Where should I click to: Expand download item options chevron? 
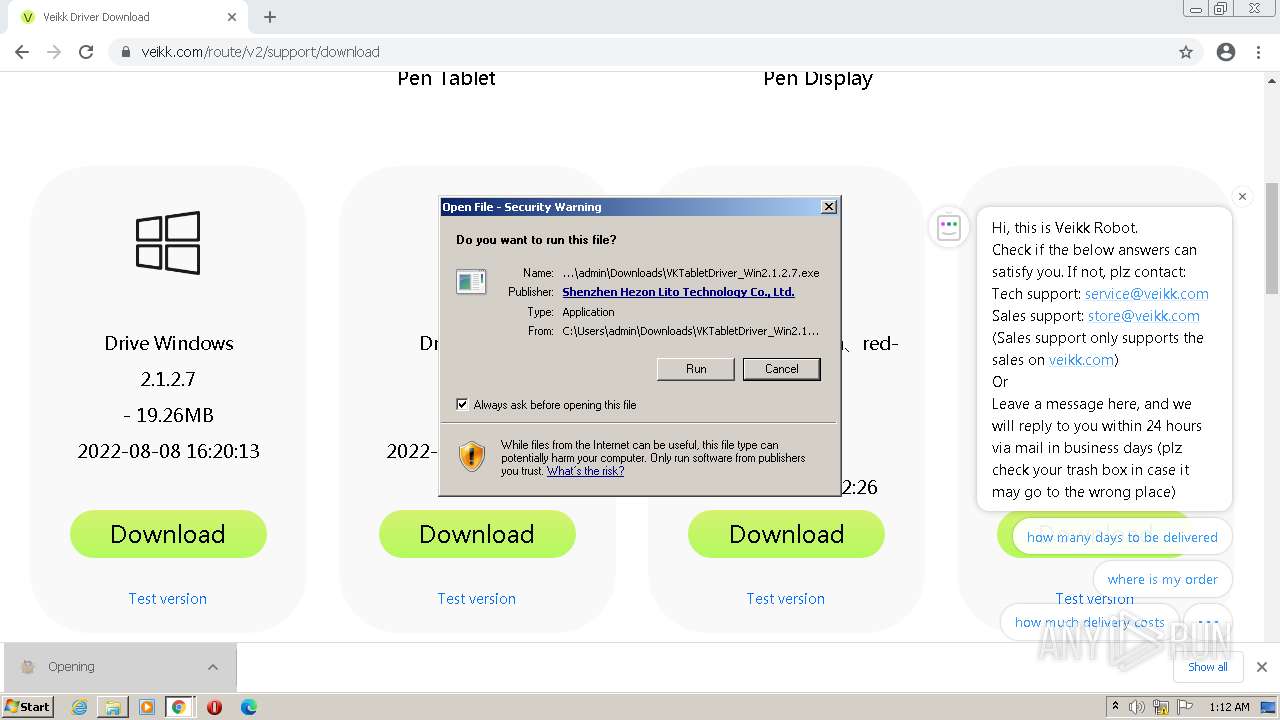(x=213, y=667)
